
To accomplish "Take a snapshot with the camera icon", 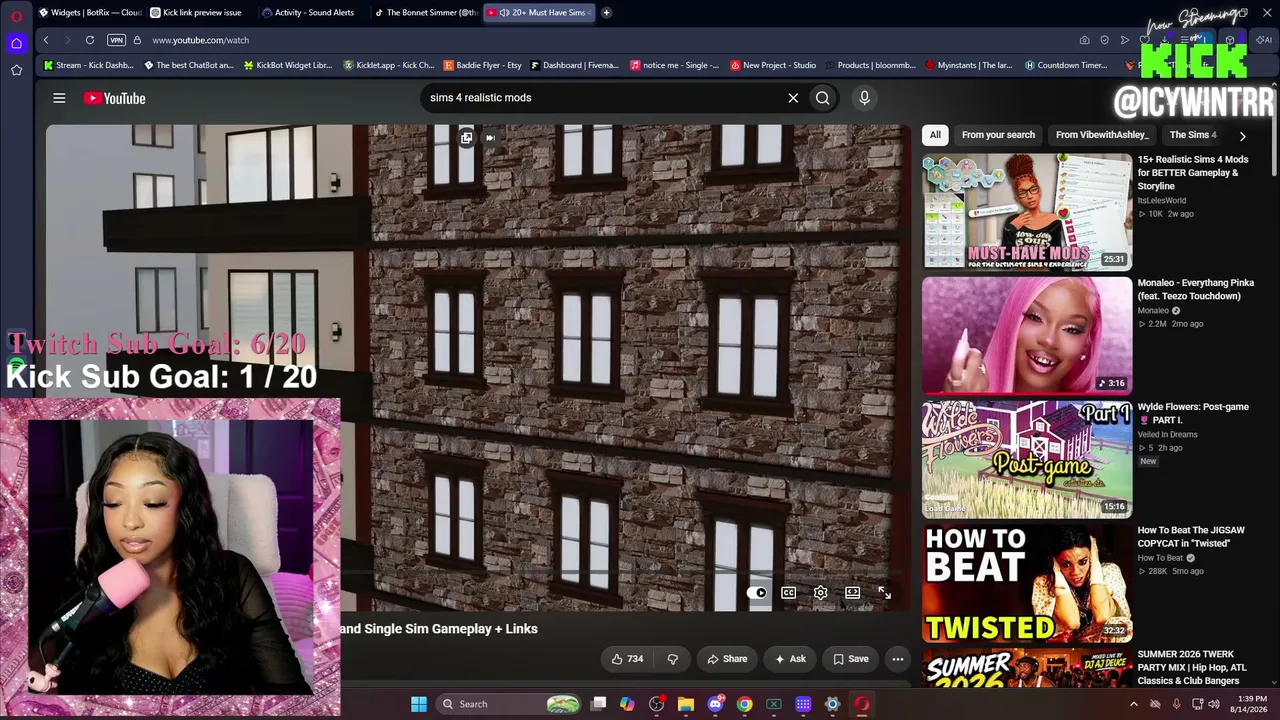I will 1084,40.
